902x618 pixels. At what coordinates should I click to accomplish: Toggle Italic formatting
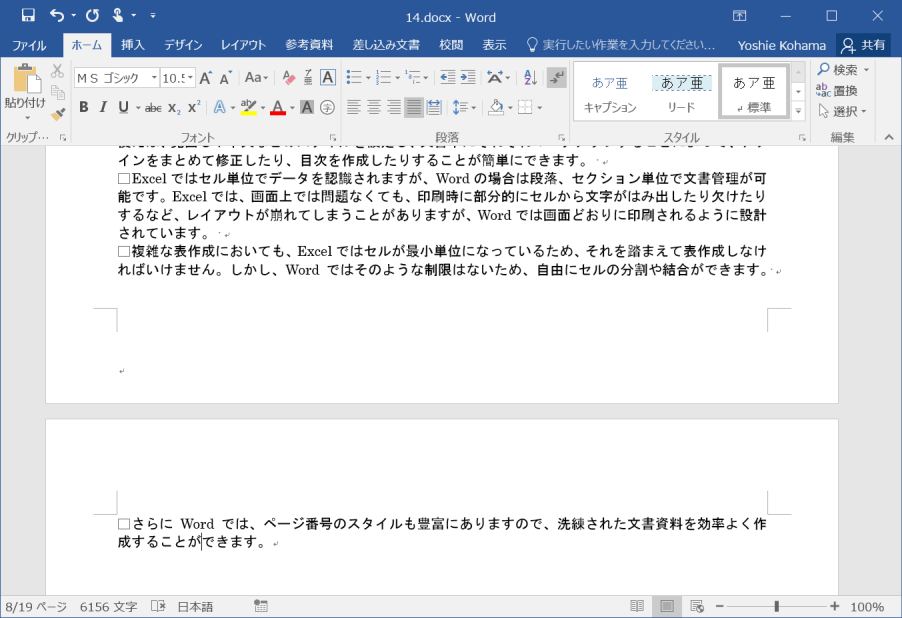[x=104, y=107]
